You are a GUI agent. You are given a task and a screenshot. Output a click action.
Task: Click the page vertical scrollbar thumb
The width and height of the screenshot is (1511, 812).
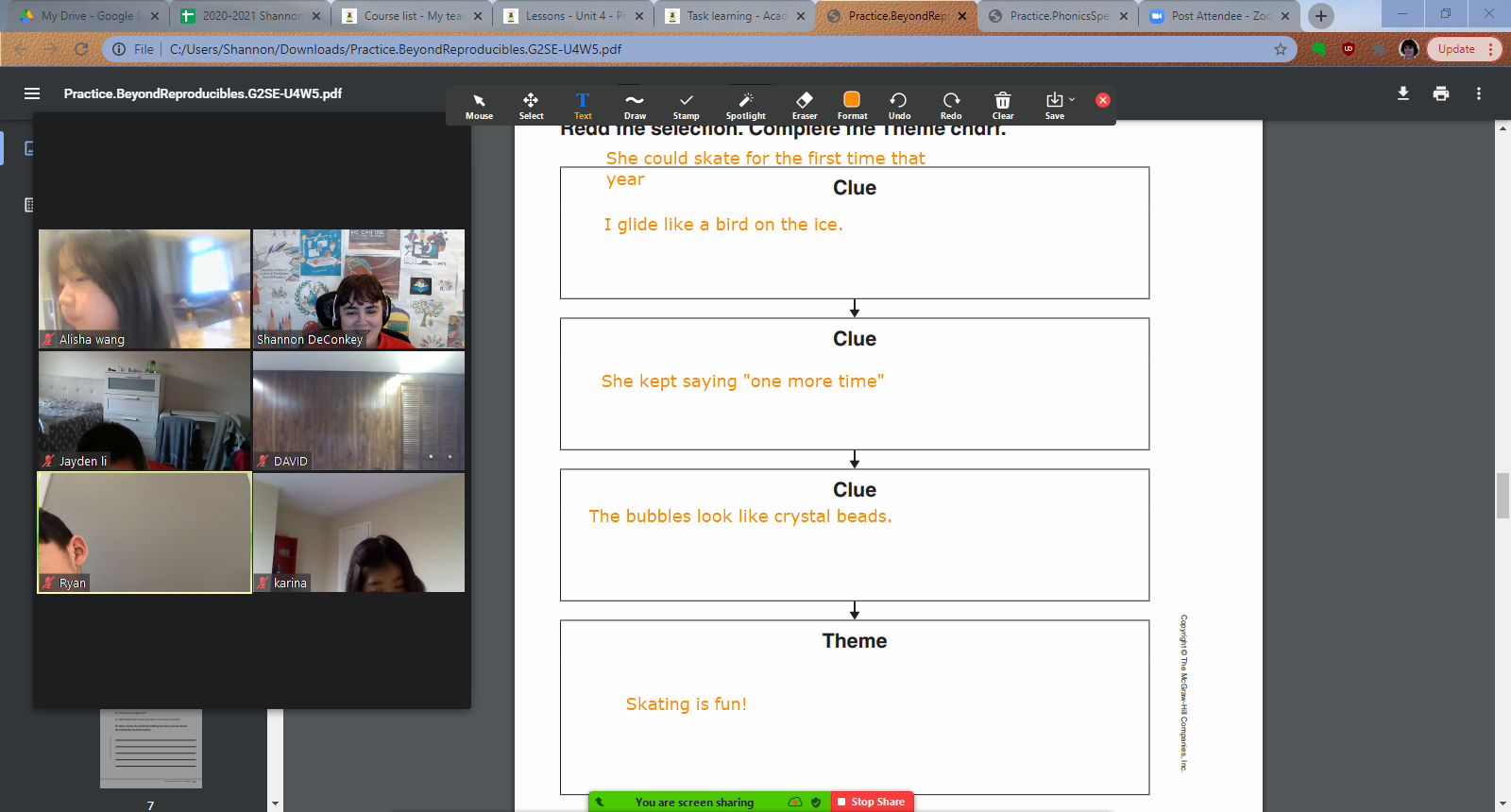[x=1503, y=496]
